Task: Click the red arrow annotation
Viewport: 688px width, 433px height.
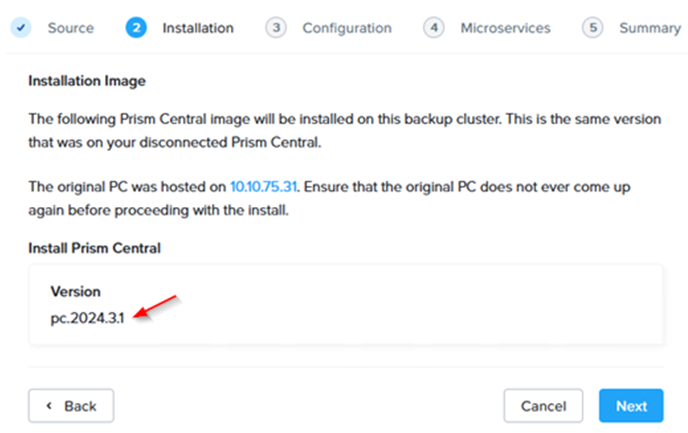Action: (x=156, y=307)
